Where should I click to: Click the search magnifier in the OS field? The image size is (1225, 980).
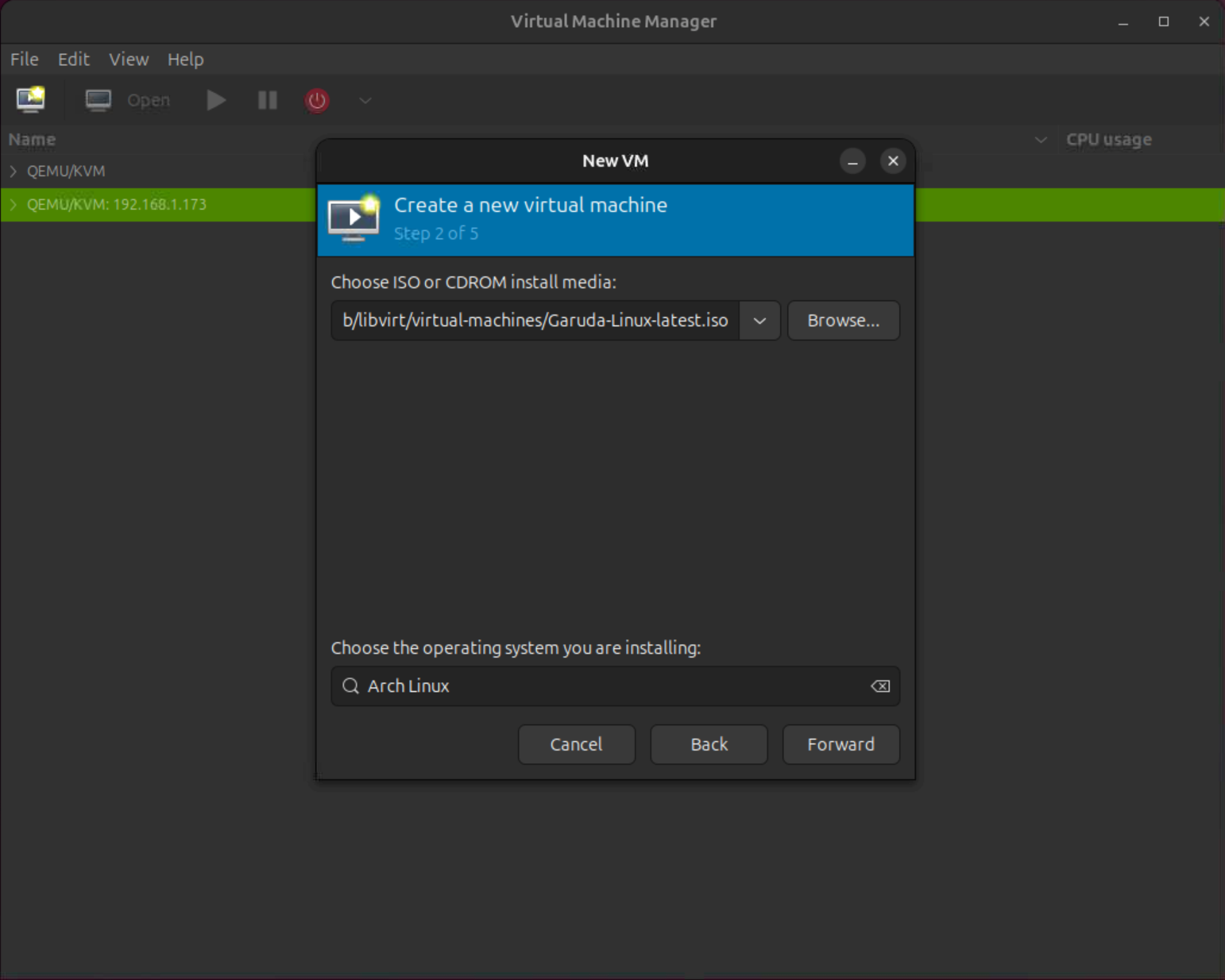click(x=350, y=686)
